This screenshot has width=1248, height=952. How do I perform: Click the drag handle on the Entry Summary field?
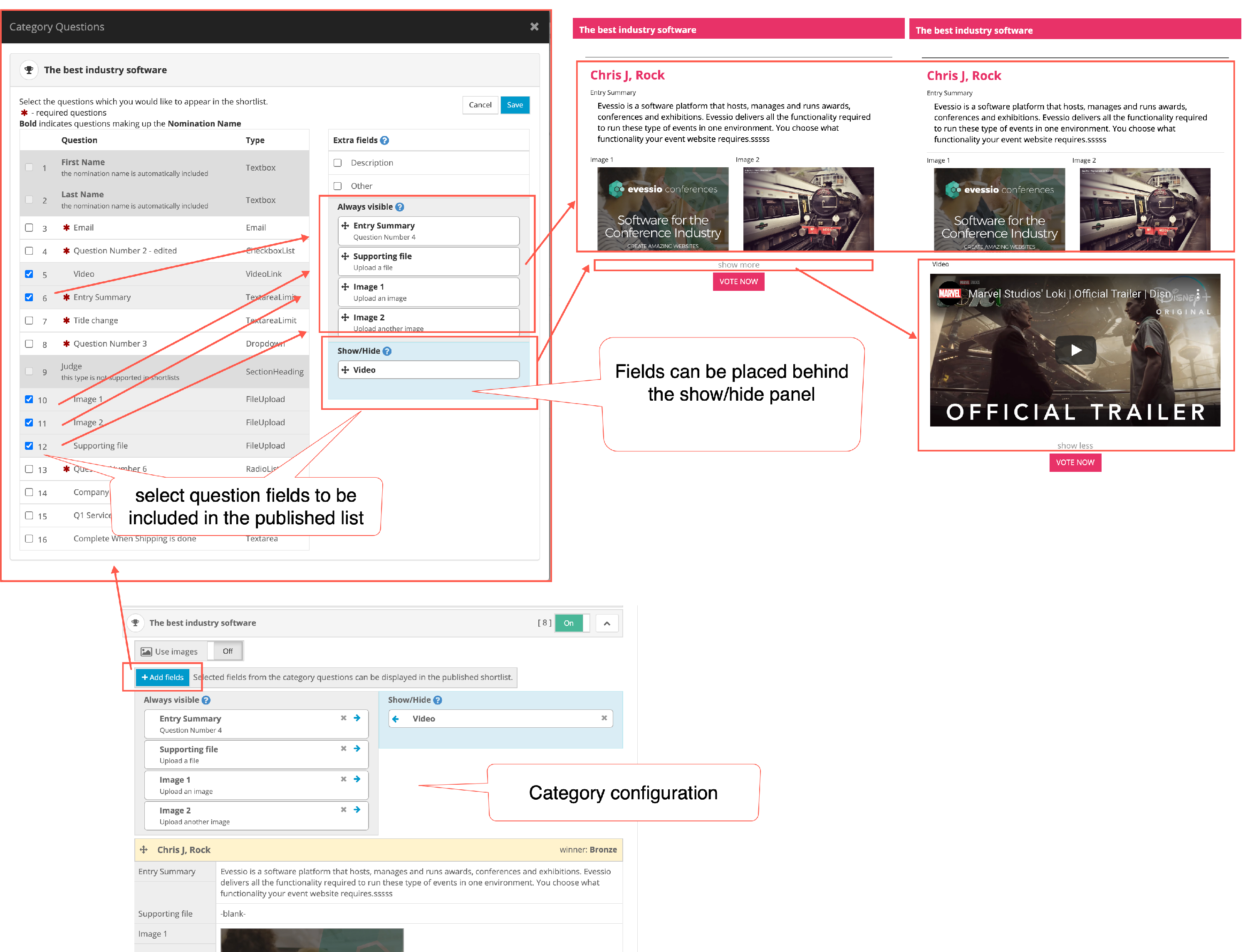[345, 226]
